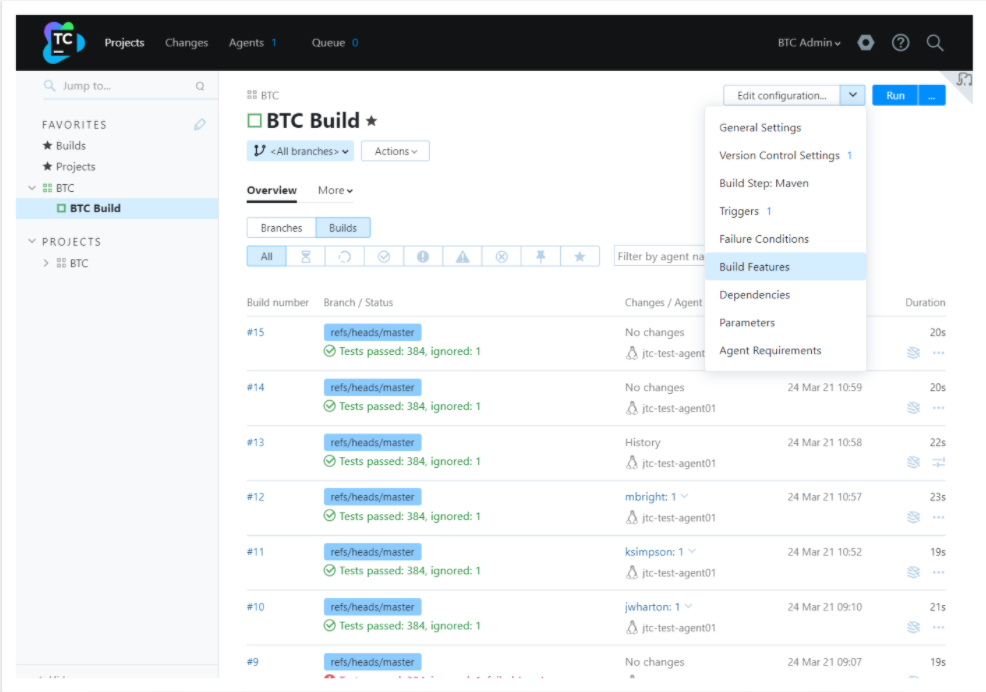This screenshot has width=986, height=692.
Task: Filter builds by running hourglass icon
Action: pyautogui.click(x=306, y=257)
